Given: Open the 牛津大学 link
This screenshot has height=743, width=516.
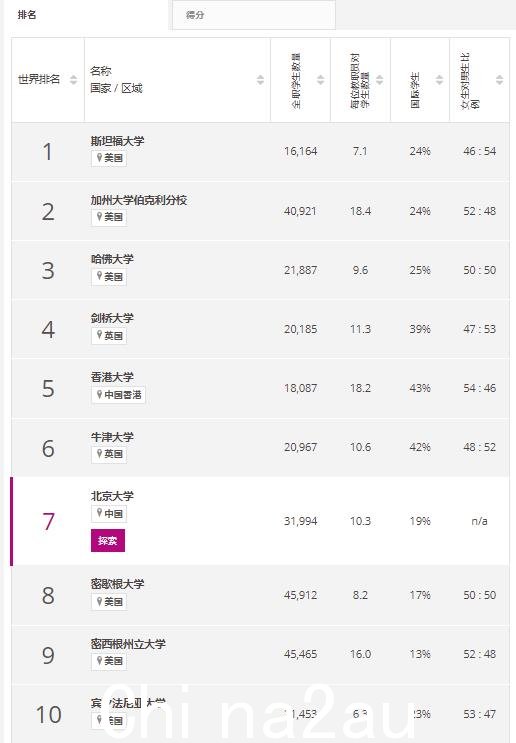Looking at the screenshot, I should [112, 437].
